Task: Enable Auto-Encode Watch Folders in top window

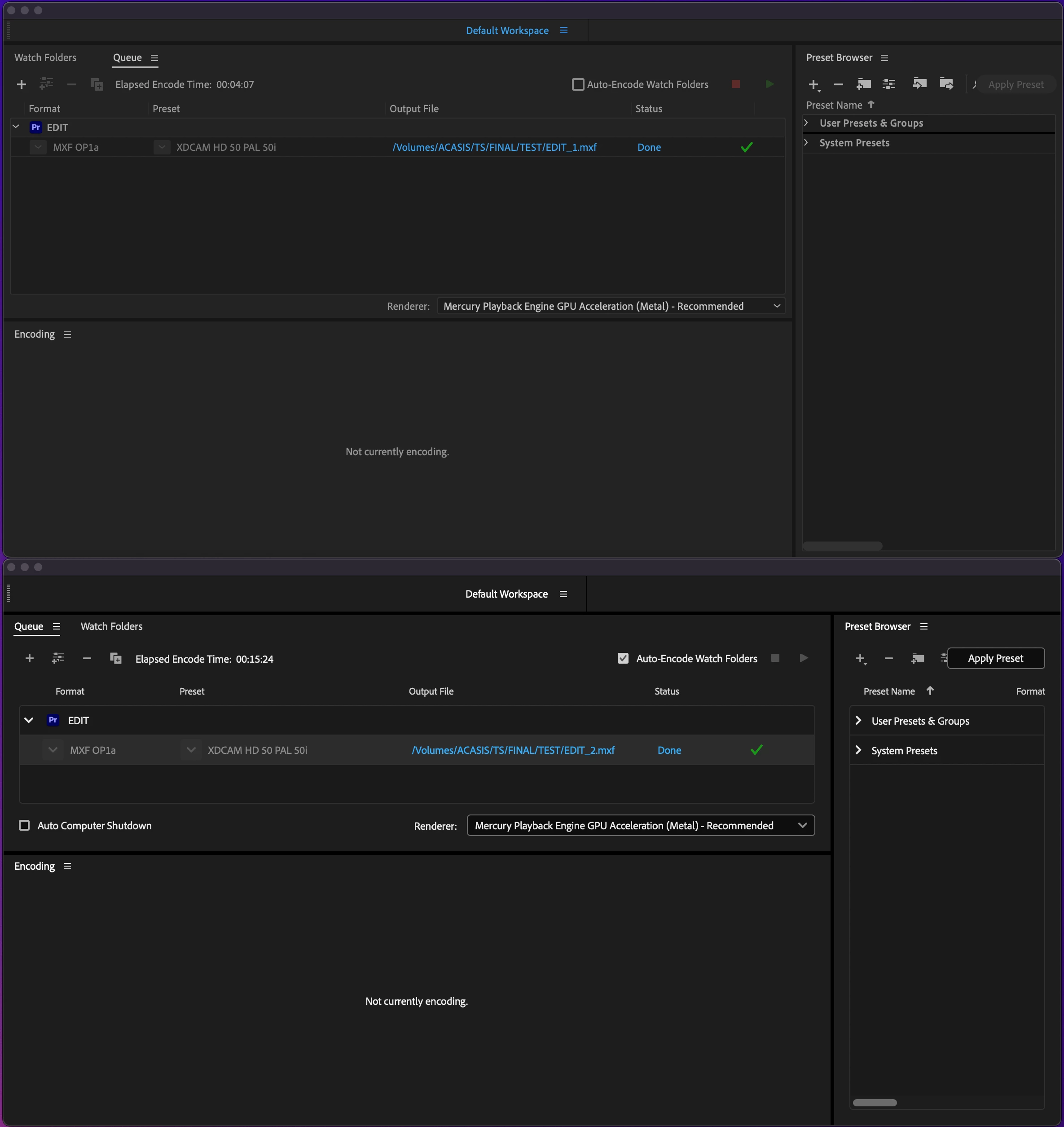Action: click(x=578, y=84)
